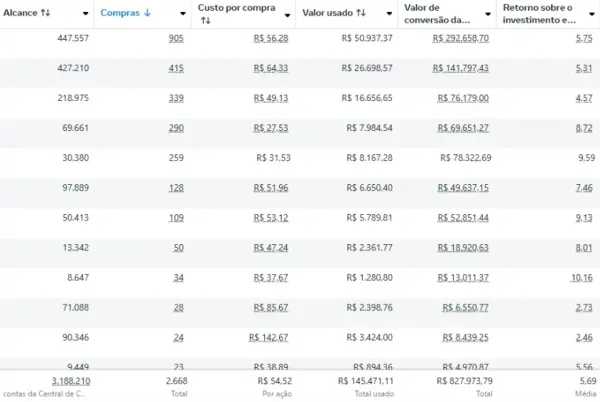Open the 415 purchases link

point(176,68)
